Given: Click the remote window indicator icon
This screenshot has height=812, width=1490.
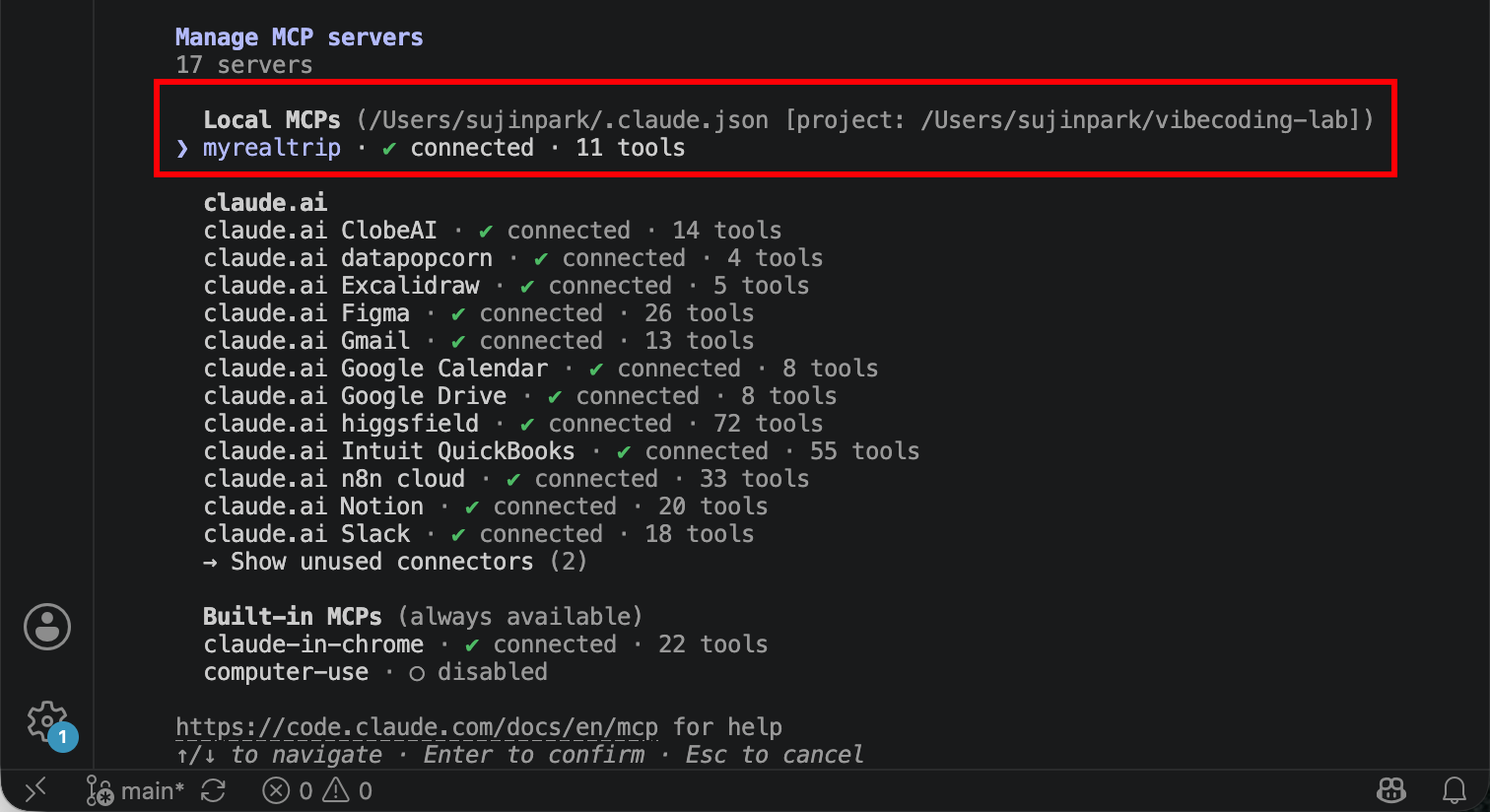Looking at the screenshot, I should [35, 790].
